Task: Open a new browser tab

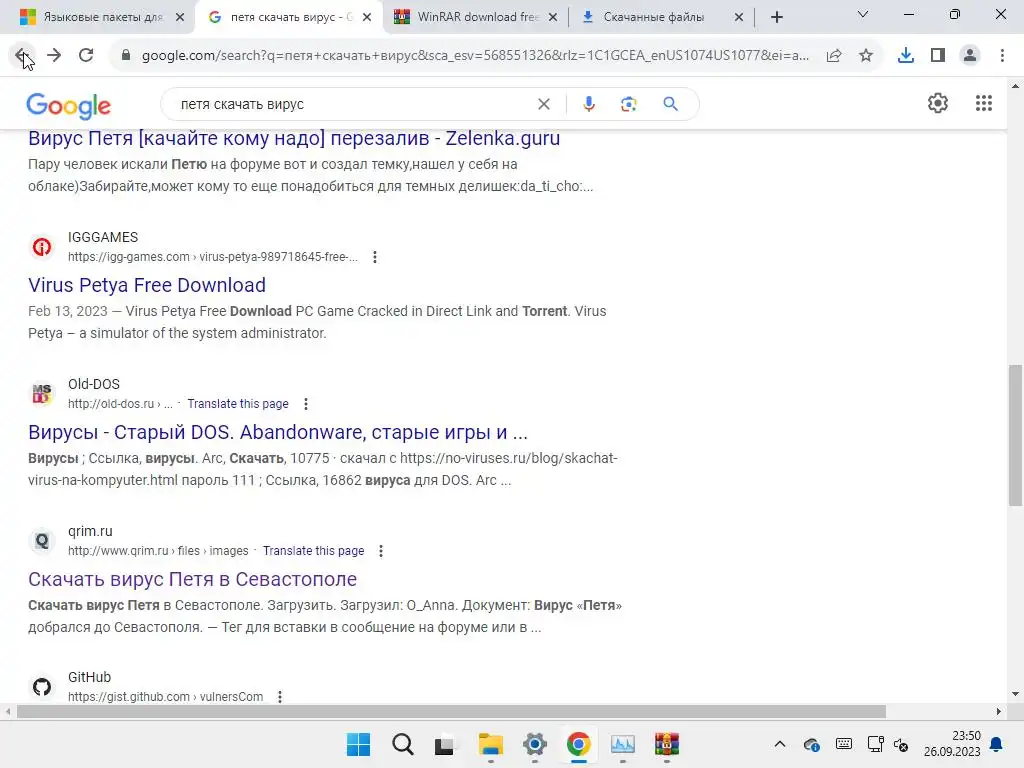Action: 776,17
